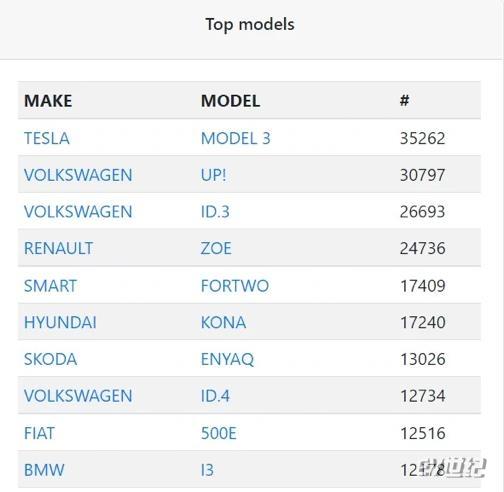Click the VOLKSWAGEN link beside ID.4
The height and width of the screenshot is (492, 504).
click(78, 396)
